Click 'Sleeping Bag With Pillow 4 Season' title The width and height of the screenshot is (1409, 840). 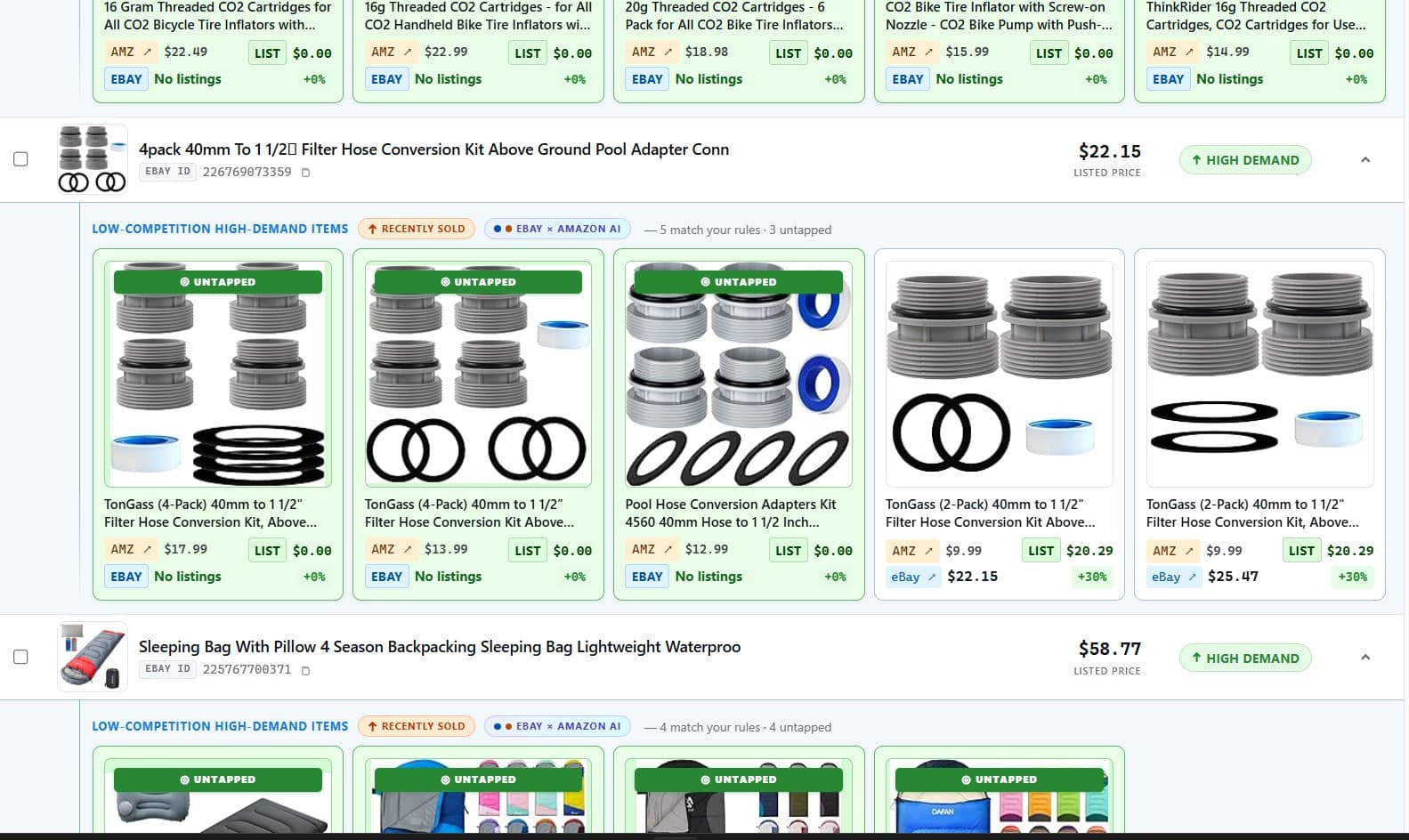(440, 647)
